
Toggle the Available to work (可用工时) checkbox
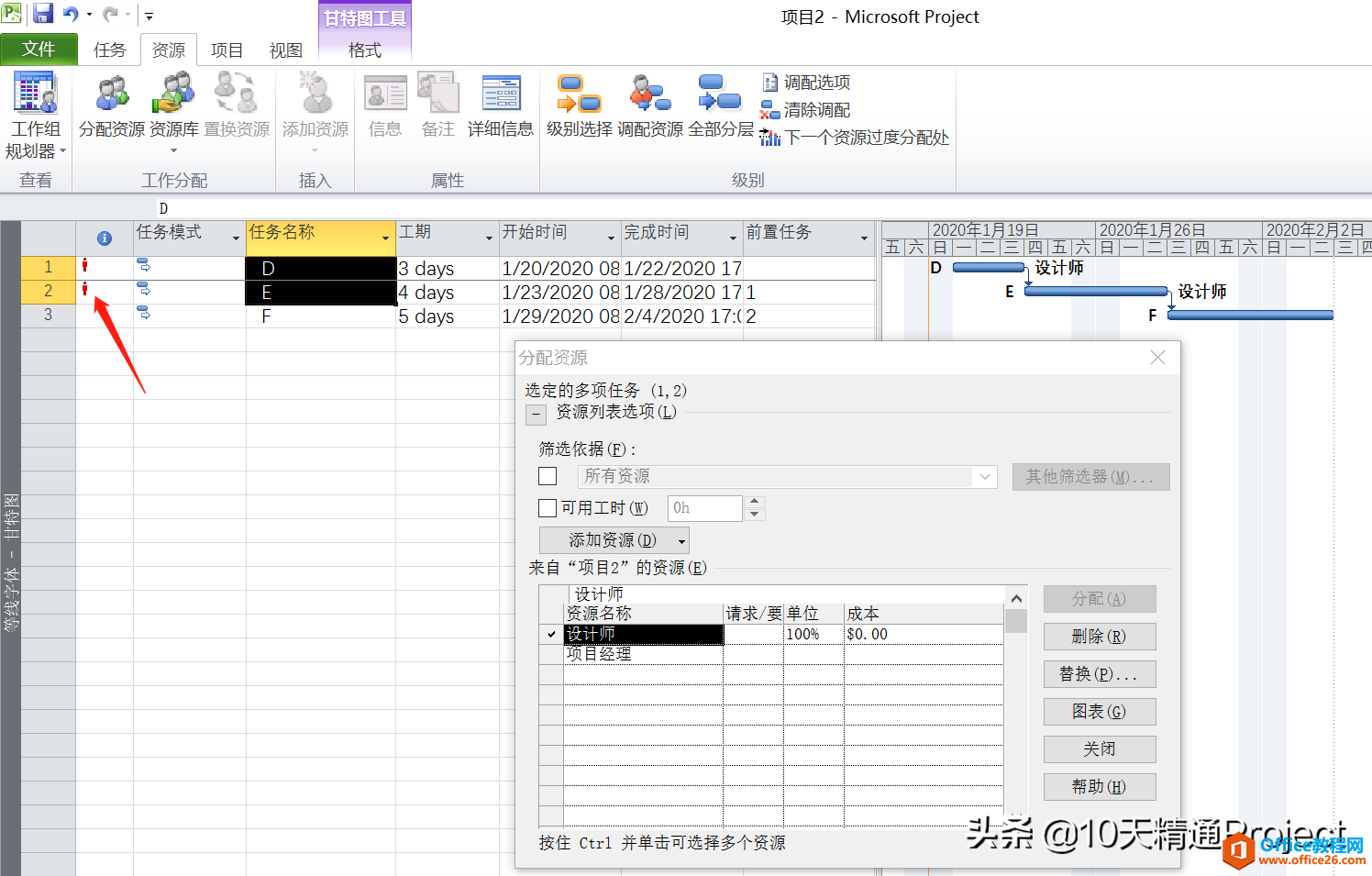[548, 508]
